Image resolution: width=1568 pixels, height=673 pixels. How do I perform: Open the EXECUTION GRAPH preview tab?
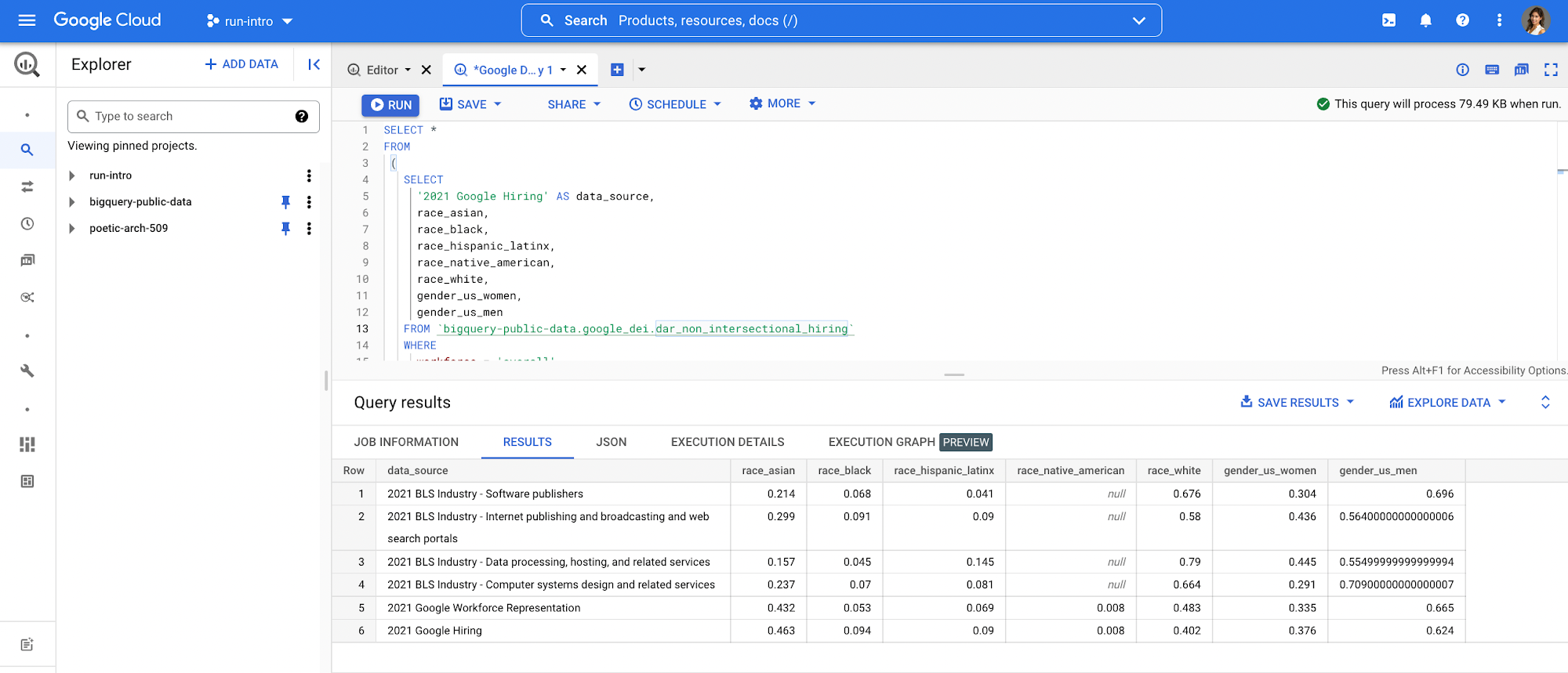(909, 442)
